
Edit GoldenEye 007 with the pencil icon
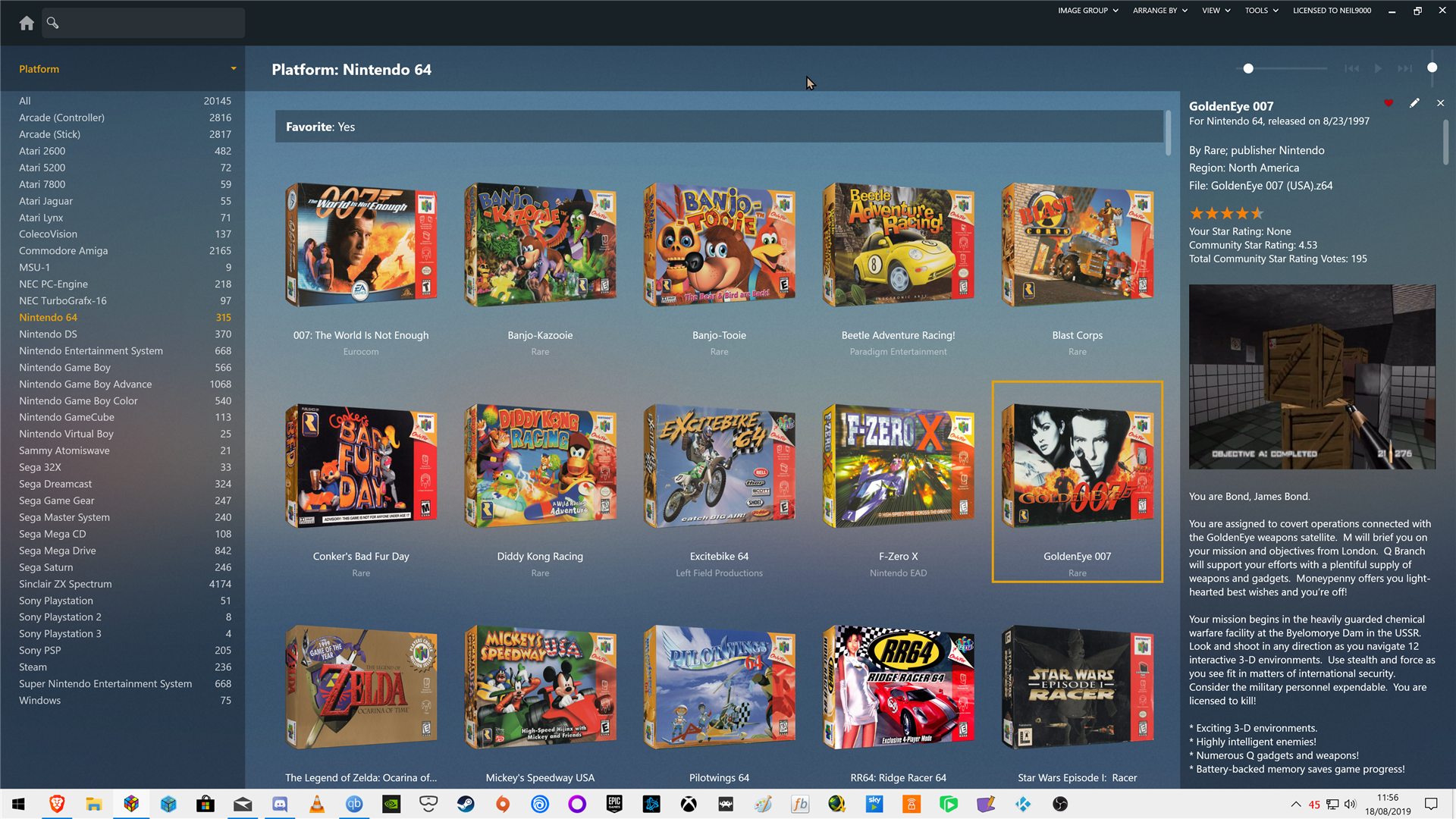coord(1414,103)
